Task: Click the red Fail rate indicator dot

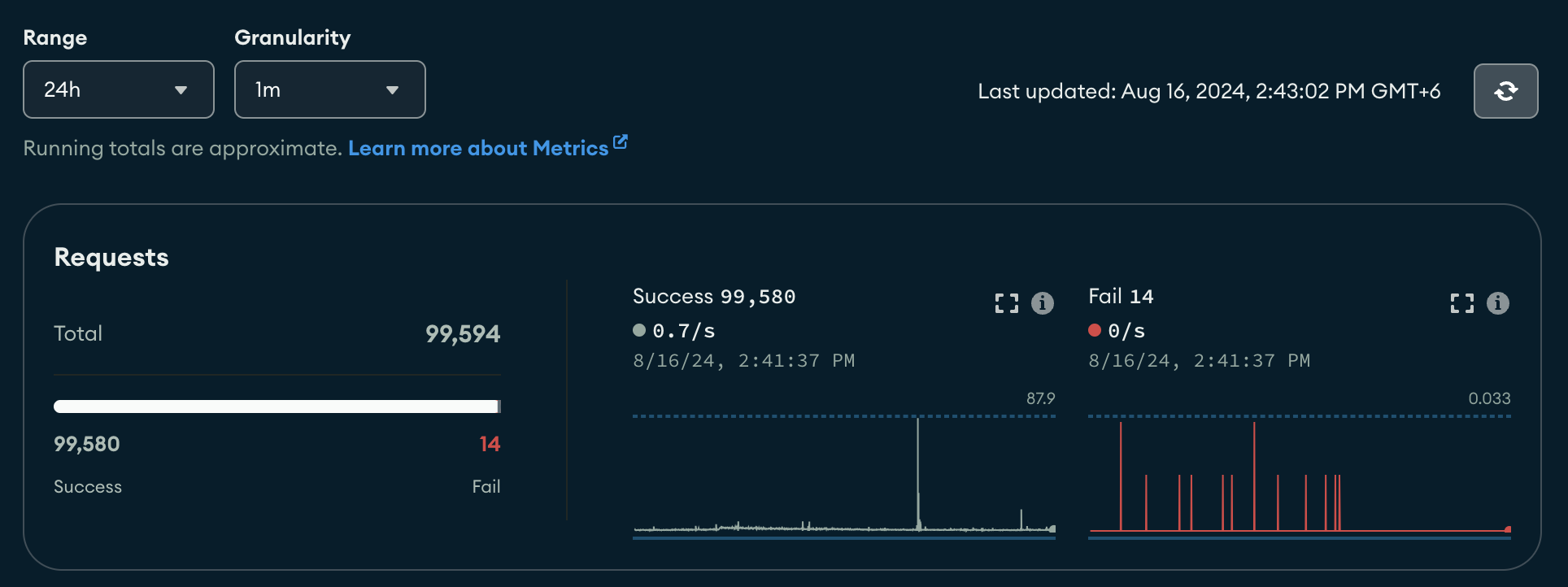Action: point(1095,330)
